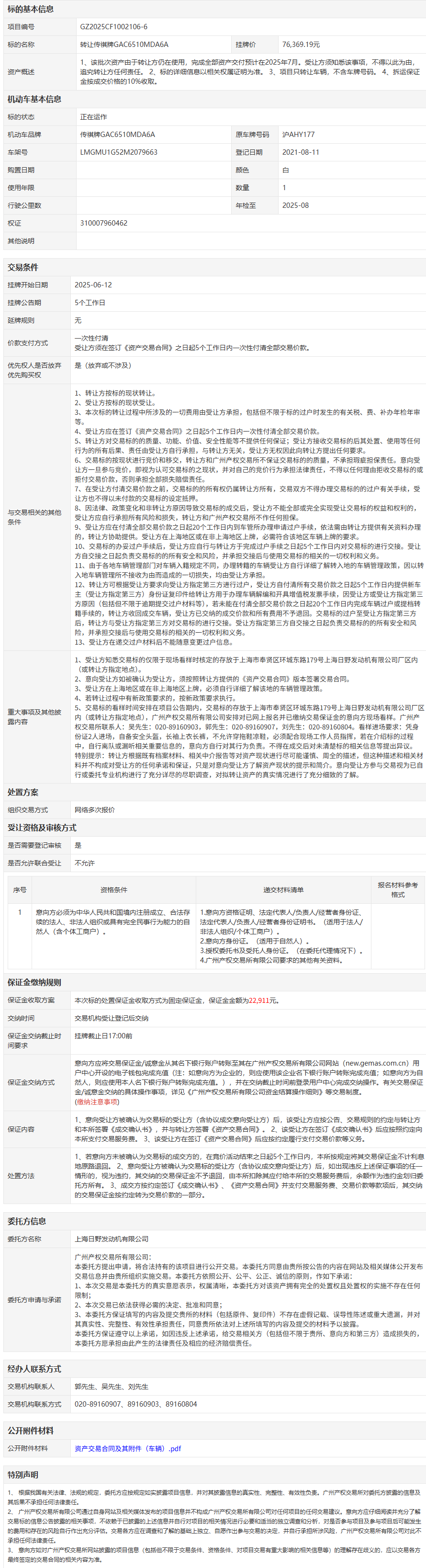Click the 挂牌开始日期 value 2025-06-12
The height and width of the screenshot is (1568, 426).
[x=93, y=285]
